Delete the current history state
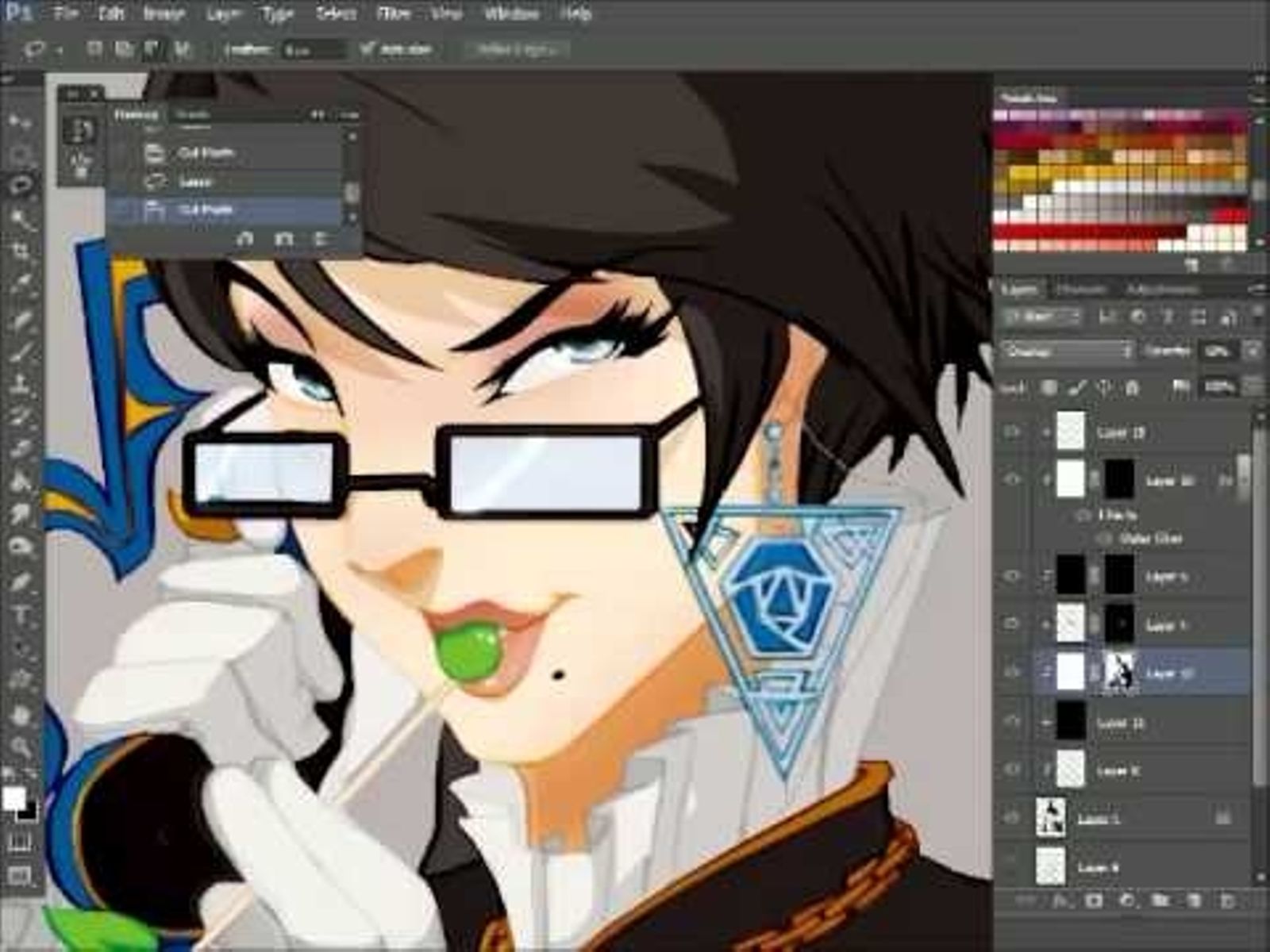 (321, 238)
